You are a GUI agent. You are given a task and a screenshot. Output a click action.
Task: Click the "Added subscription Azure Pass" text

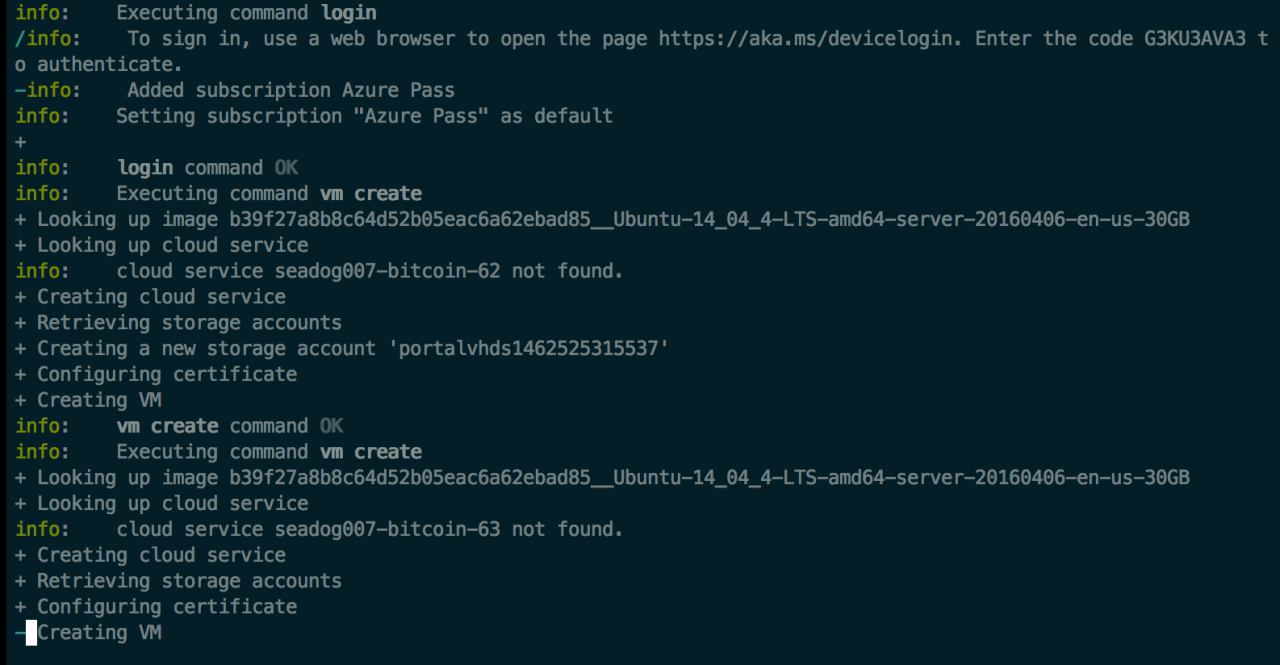point(290,91)
